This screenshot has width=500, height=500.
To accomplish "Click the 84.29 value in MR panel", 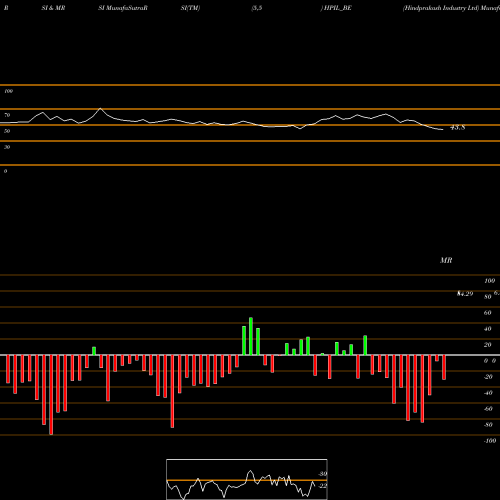I will [465, 294].
